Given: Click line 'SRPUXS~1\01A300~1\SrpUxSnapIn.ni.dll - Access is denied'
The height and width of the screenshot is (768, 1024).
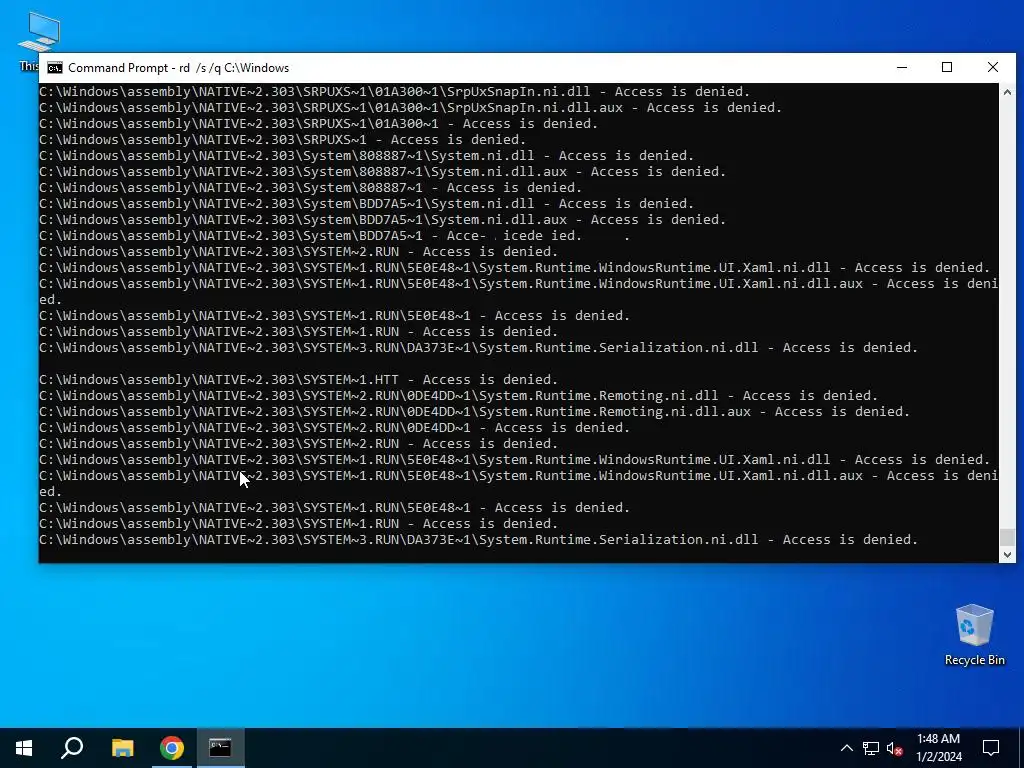Looking at the screenshot, I should tap(394, 91).
